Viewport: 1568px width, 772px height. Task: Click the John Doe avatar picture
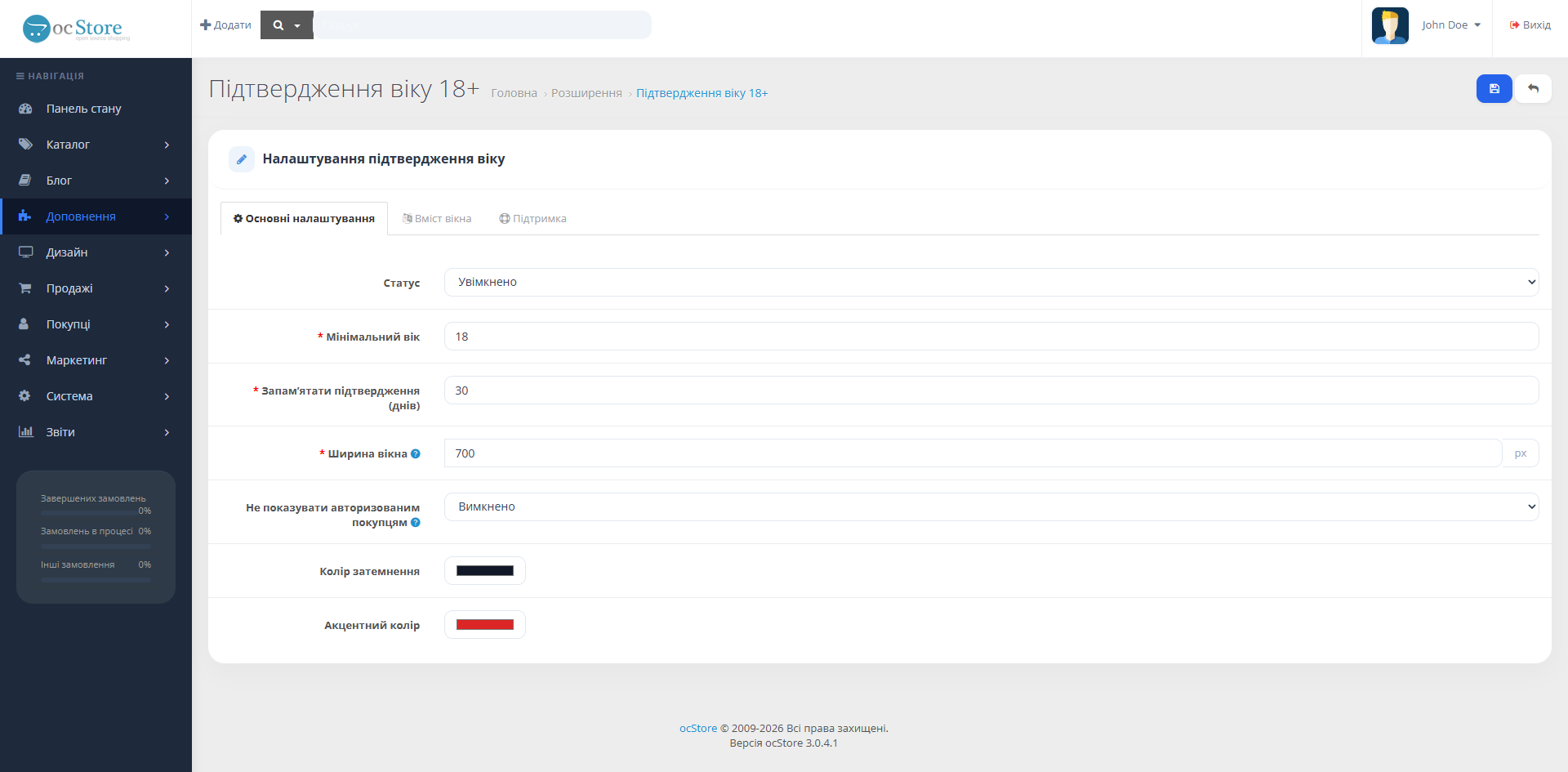1390,25
